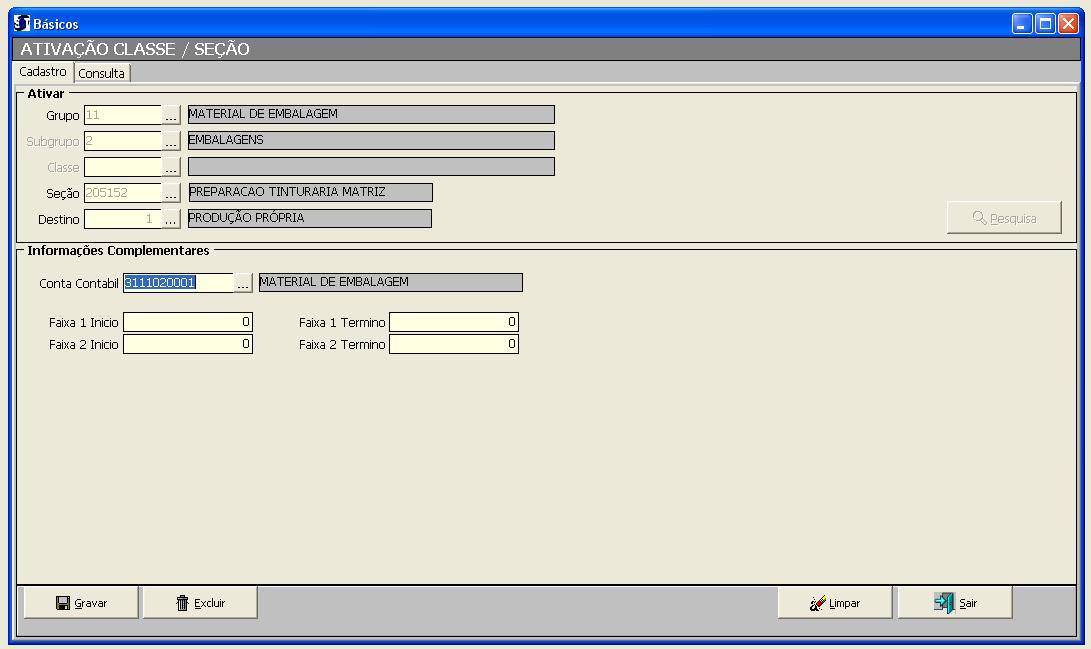Image resolution: width=1091 pixels, height=649 pixels.
Task: Switch to the Consulta tab
Action: point(102,73)
